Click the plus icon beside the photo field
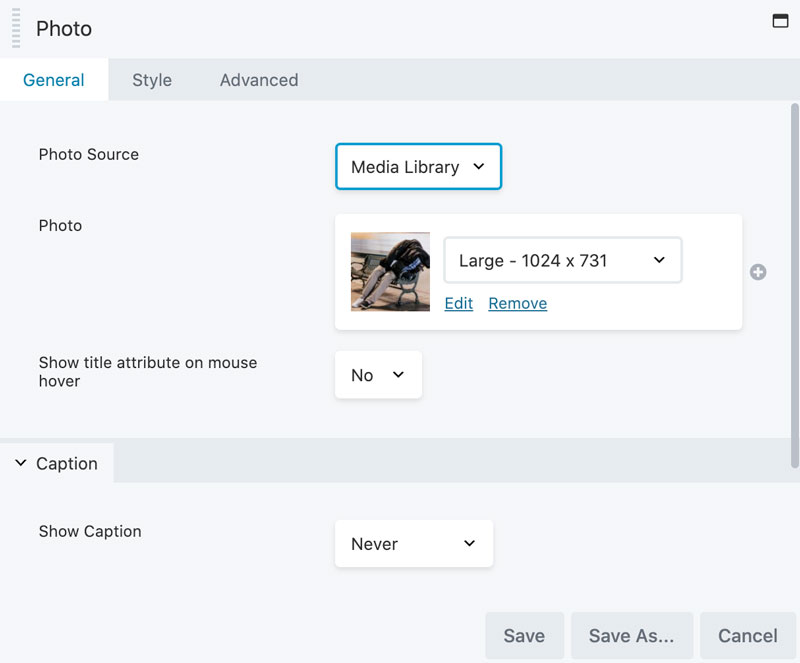The height and width of the screenshot is (663, 800). [x=758, y=272]
